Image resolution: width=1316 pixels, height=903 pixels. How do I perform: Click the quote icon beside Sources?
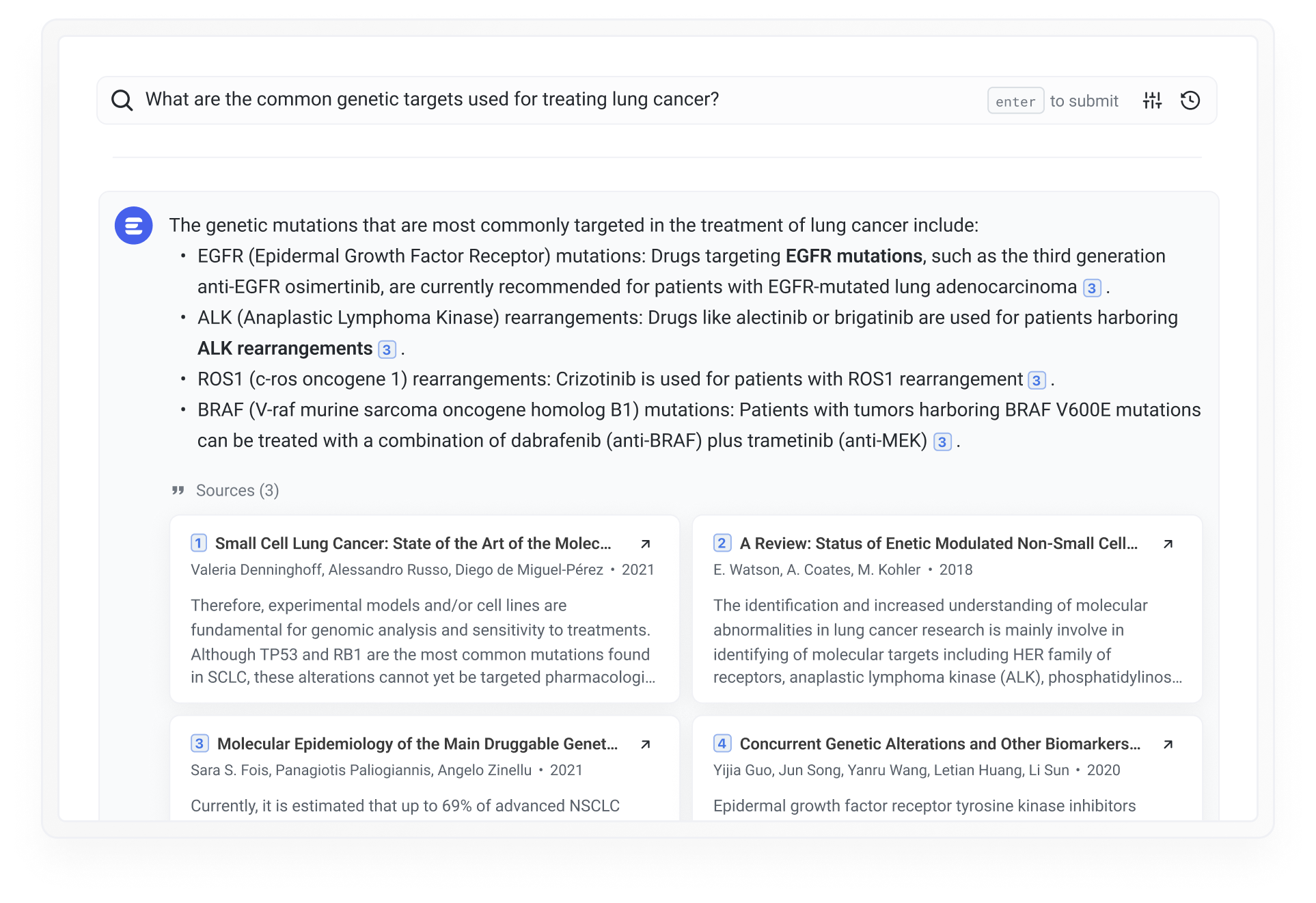178,490
